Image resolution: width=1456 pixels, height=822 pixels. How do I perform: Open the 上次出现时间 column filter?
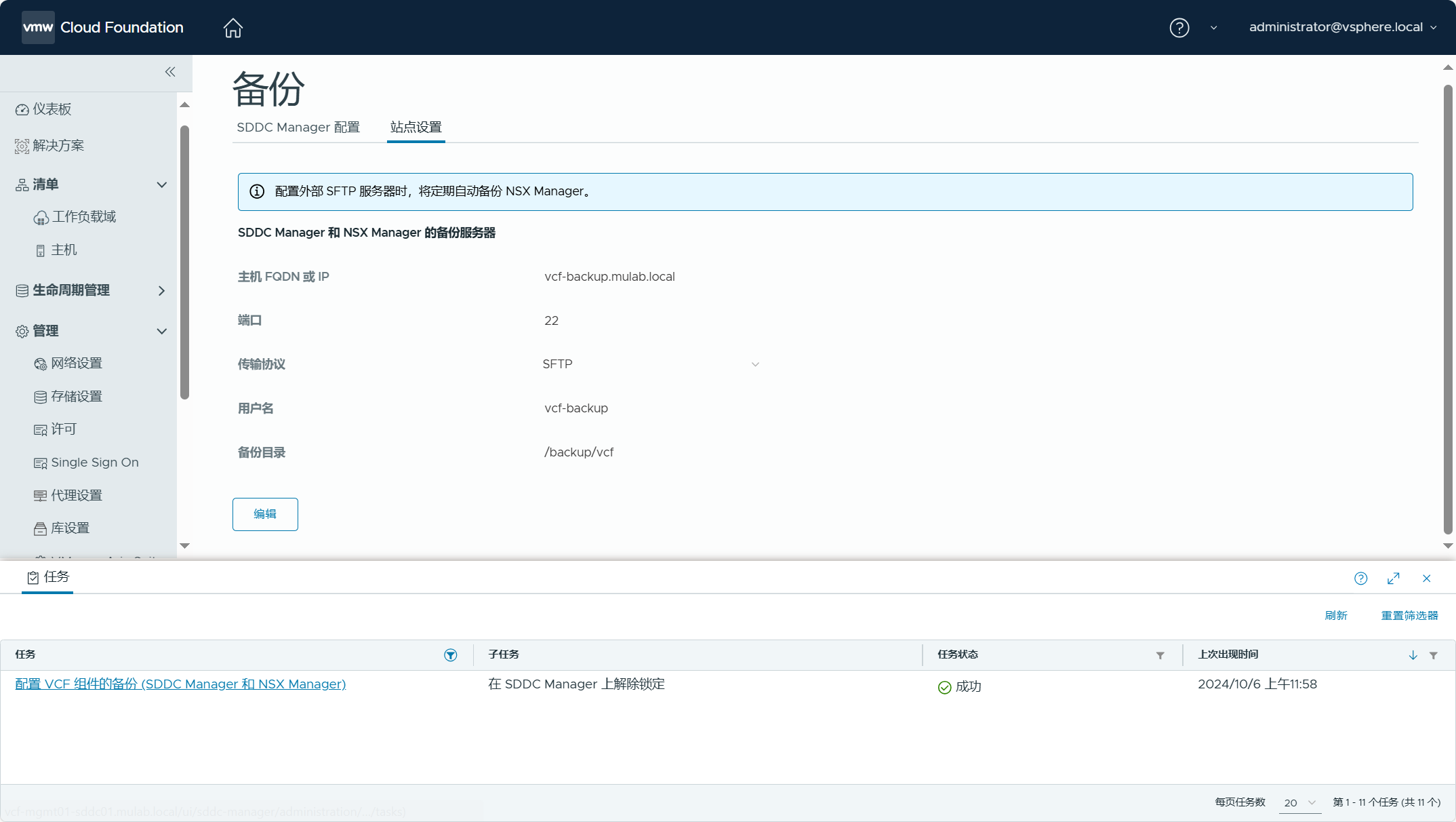(x=1433, y=655)
